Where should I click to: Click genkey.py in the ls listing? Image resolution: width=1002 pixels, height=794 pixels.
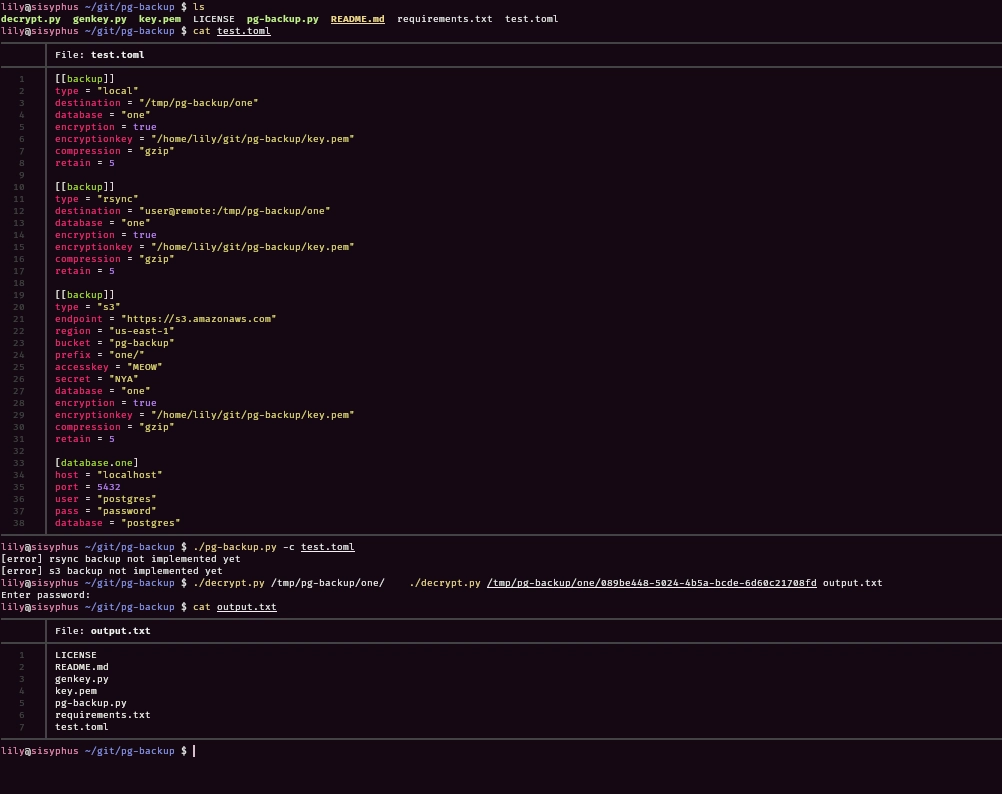click(100, 19)
